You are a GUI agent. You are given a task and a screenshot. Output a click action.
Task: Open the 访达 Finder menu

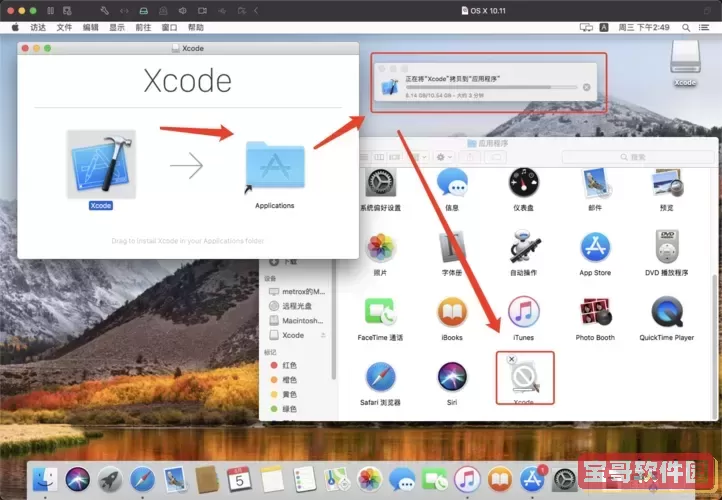tap(38, 28)
